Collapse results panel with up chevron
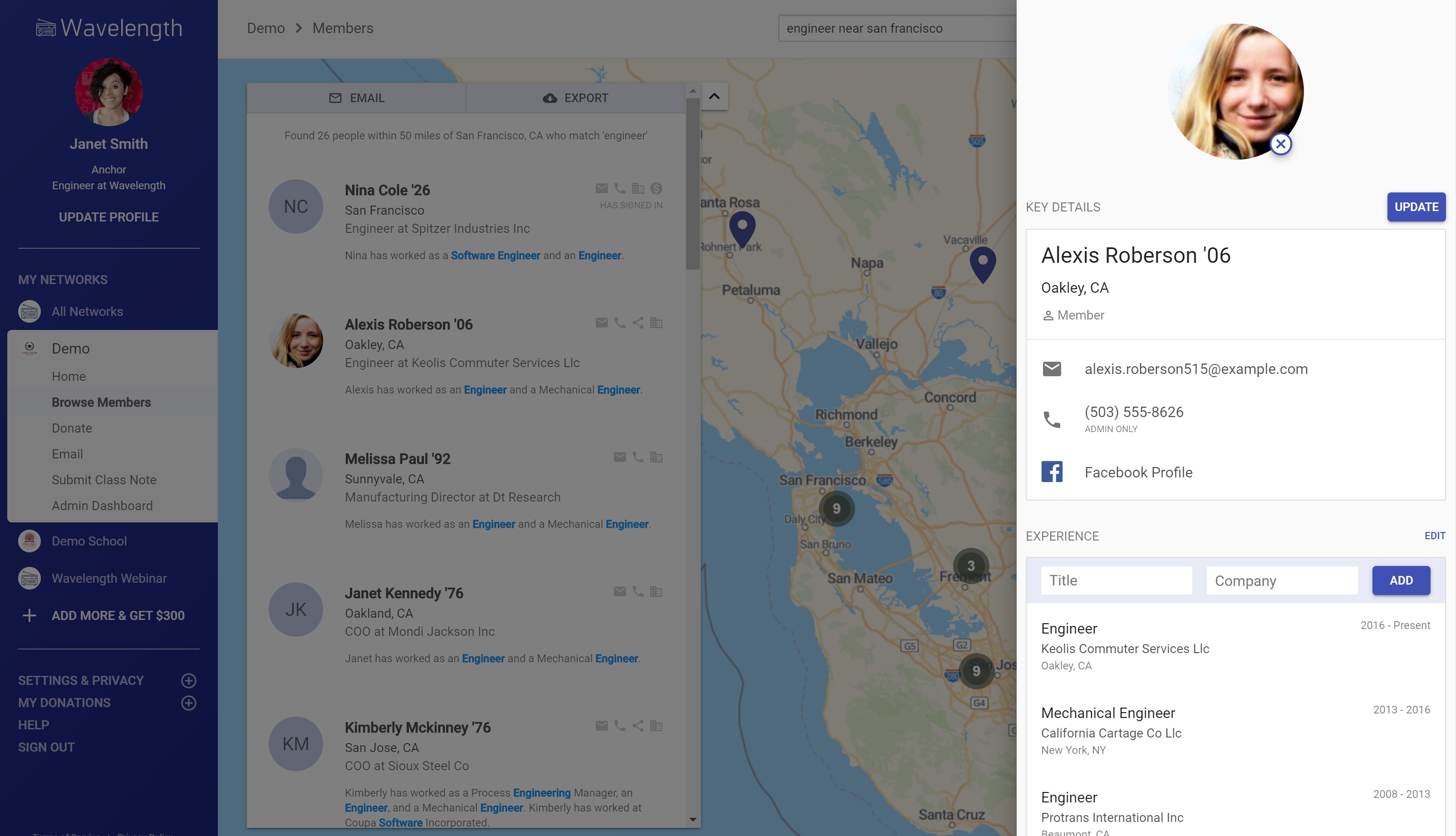This screenshot has height=836, width=1456. click(x=714, y=97)
